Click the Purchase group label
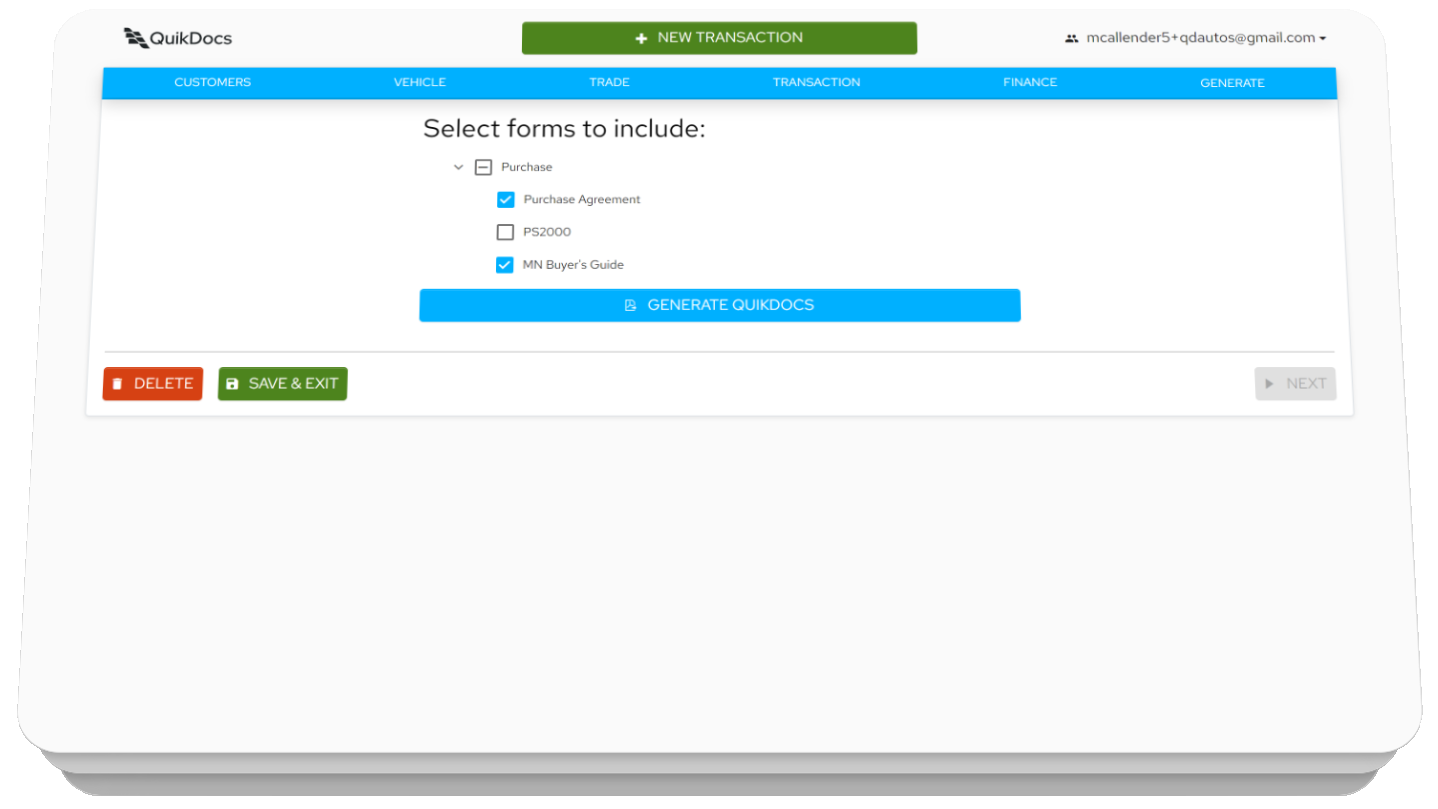Viewport: 1438px width, 809px height. [x=527, y=167]
